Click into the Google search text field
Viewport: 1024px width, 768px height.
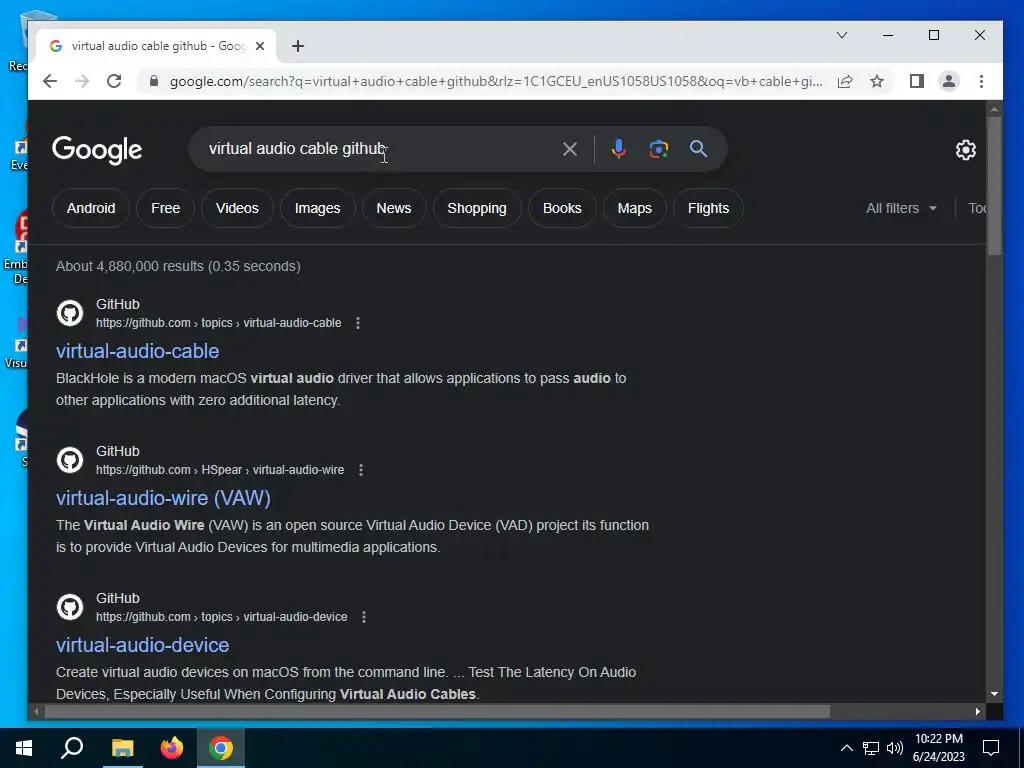pos(379,149)
